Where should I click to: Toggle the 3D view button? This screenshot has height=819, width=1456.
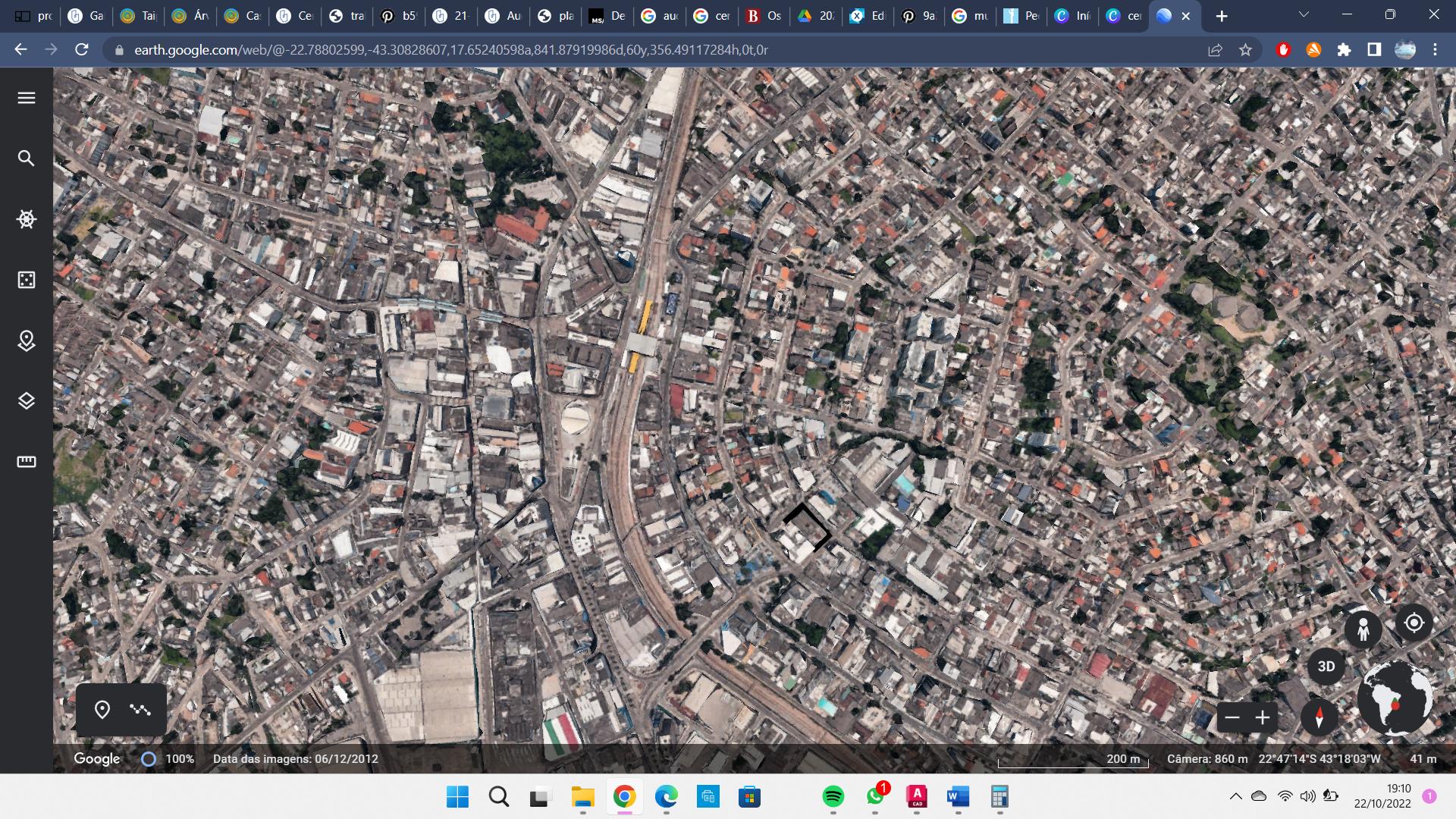point(1326,667)
